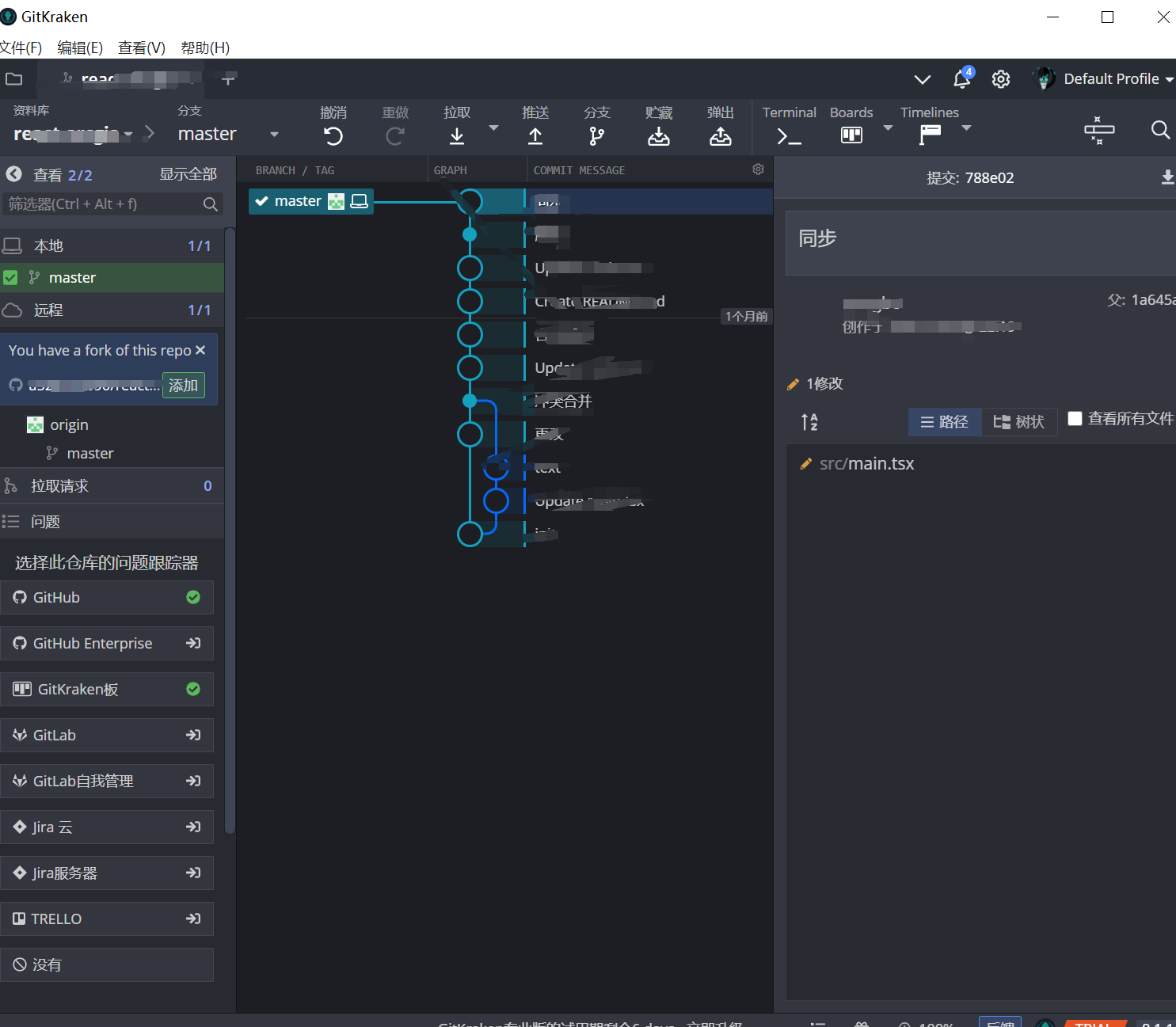Switch the file view to 路径 mode
Viewport: 1176px width, 1027px height.
coord(945,422)
